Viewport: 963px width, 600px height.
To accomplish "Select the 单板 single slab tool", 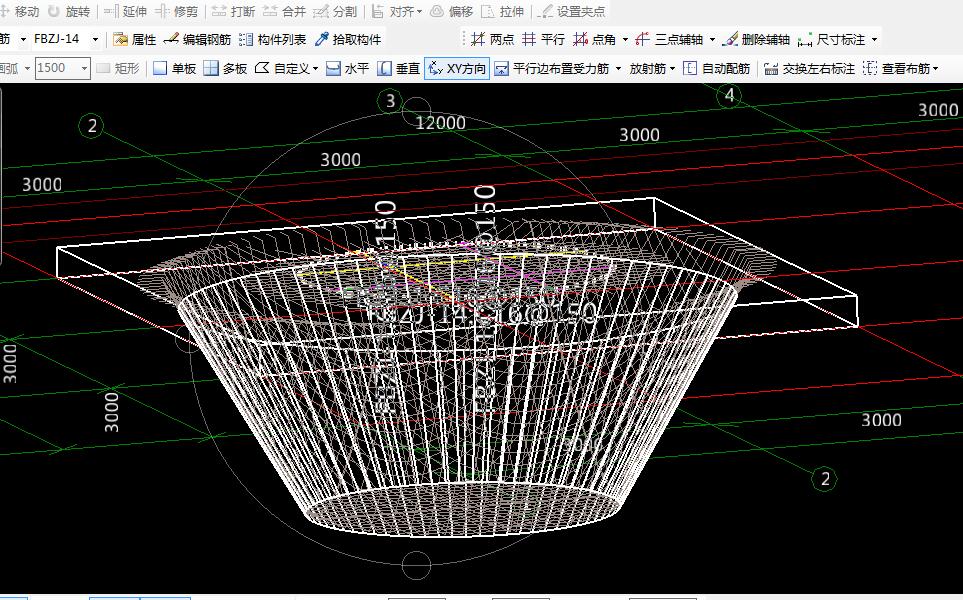I will click(x=174, y=69).
